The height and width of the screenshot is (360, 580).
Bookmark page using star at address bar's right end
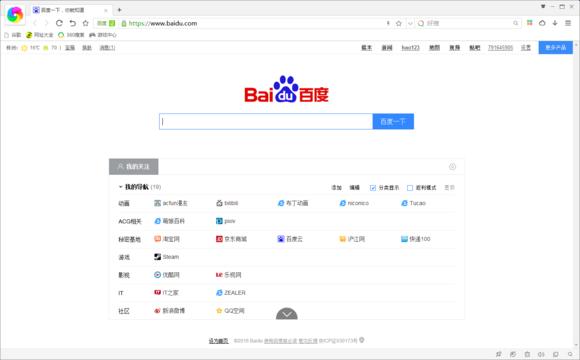click(398, 23)
